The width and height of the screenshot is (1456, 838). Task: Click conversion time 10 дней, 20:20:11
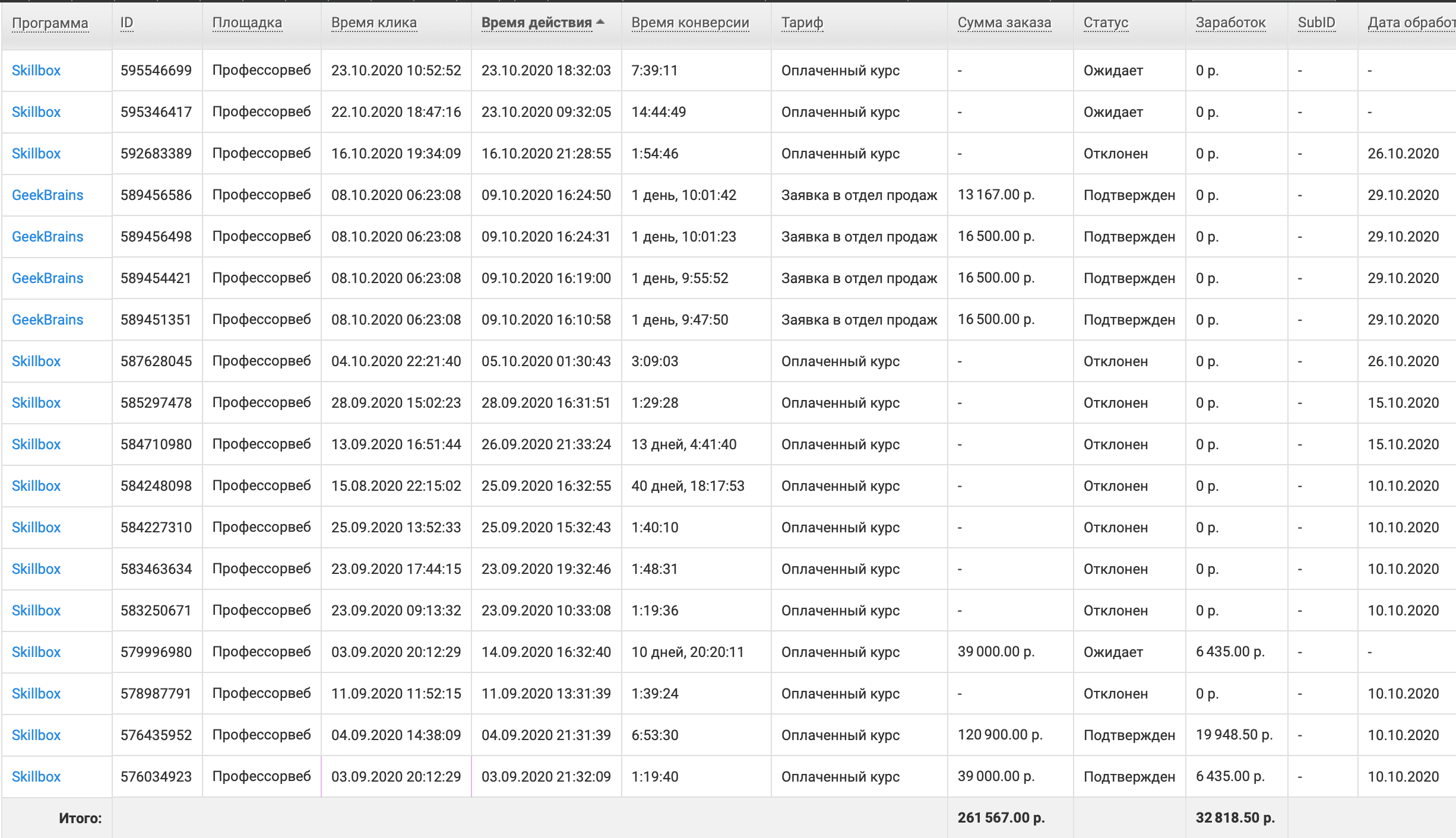tap(688, 652)
